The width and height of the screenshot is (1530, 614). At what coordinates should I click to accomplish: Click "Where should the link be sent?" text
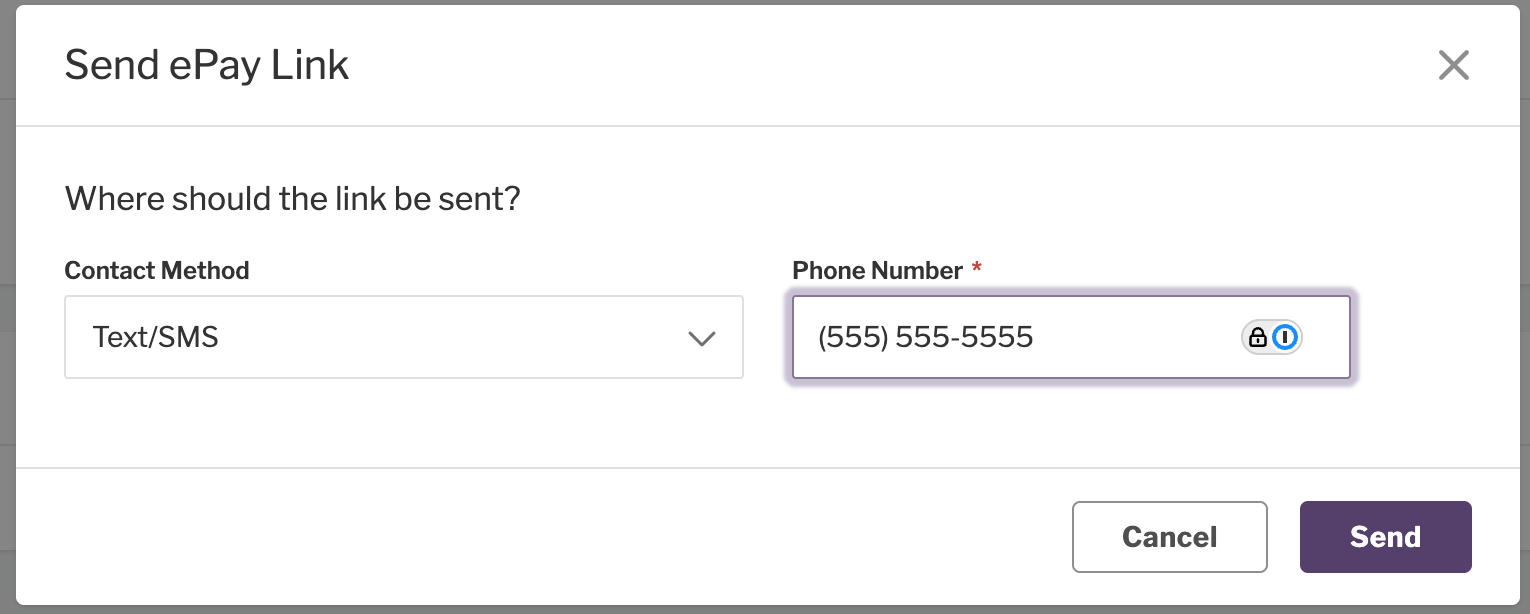293,199
